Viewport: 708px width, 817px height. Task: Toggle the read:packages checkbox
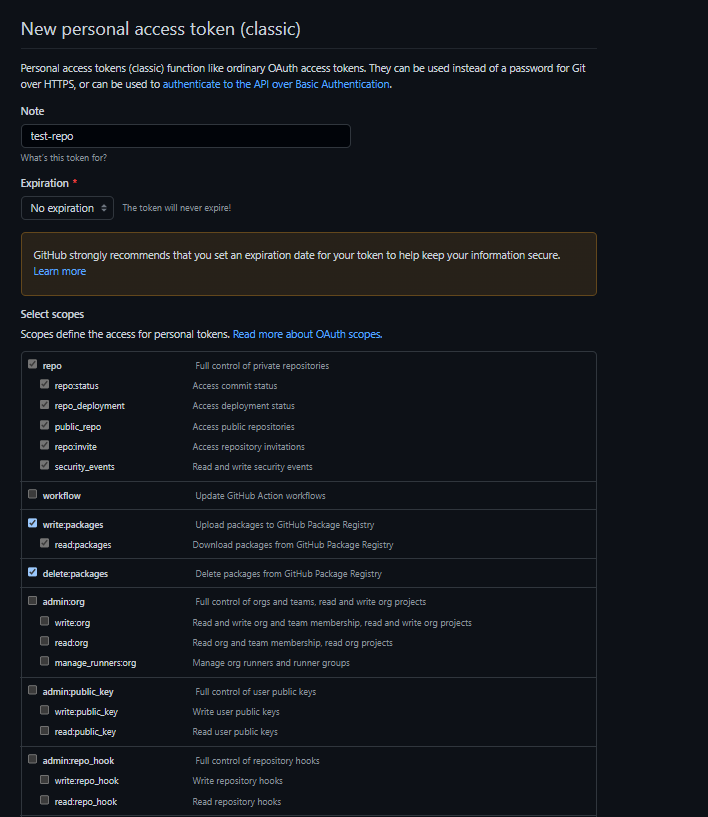(45, 544)
